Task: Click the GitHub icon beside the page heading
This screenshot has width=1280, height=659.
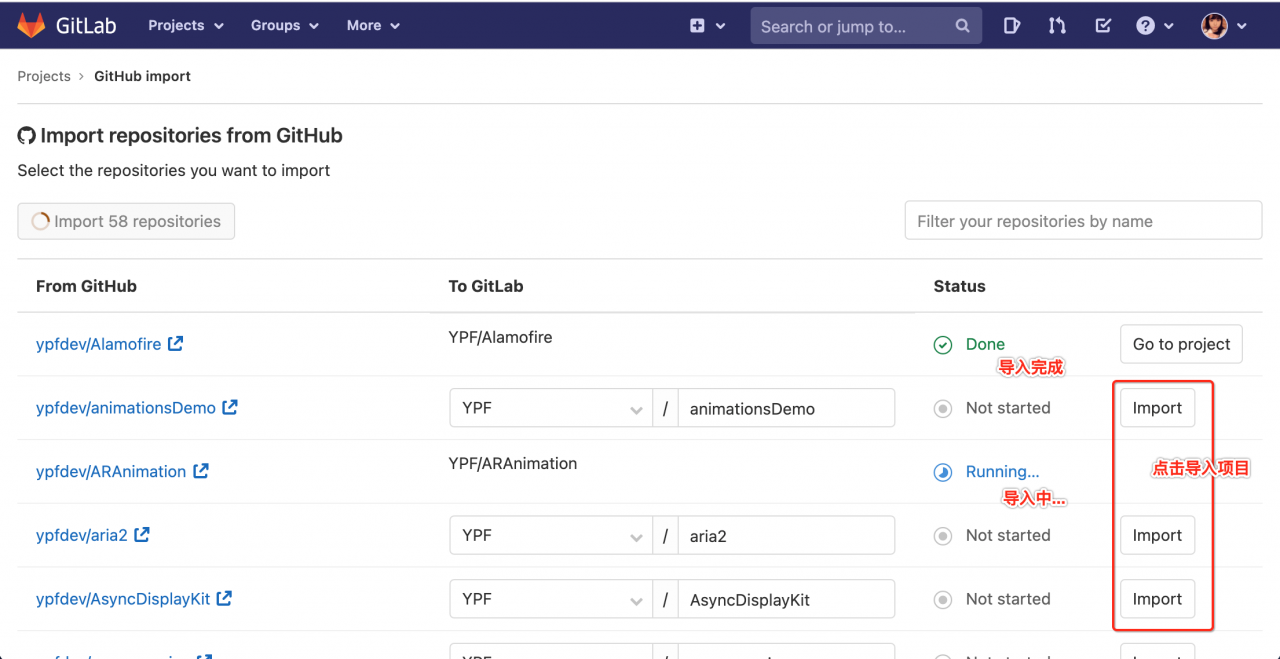Action: 25,135
